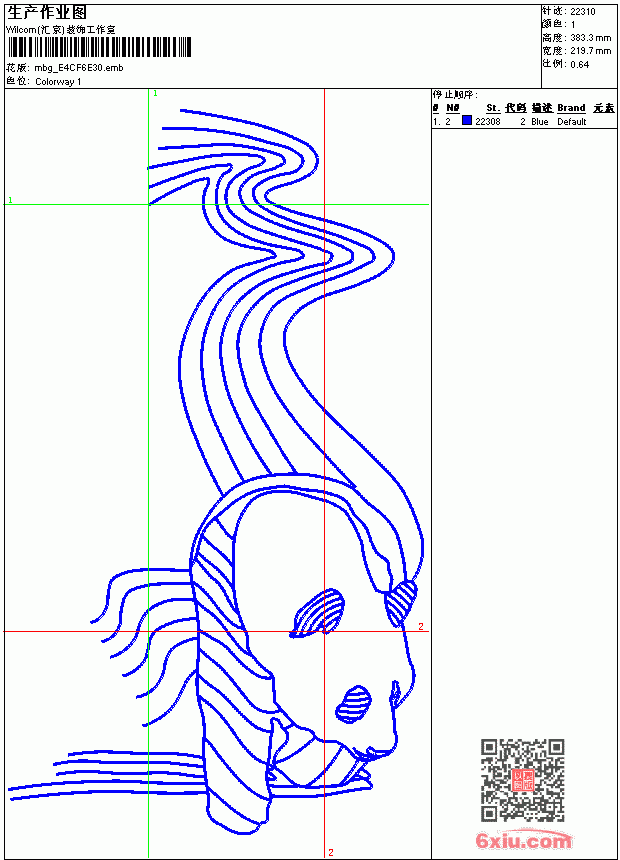This screenshot has height=860, width=620.
Task: Click the red marker 2 at right side
Action: tap(421, 626)
